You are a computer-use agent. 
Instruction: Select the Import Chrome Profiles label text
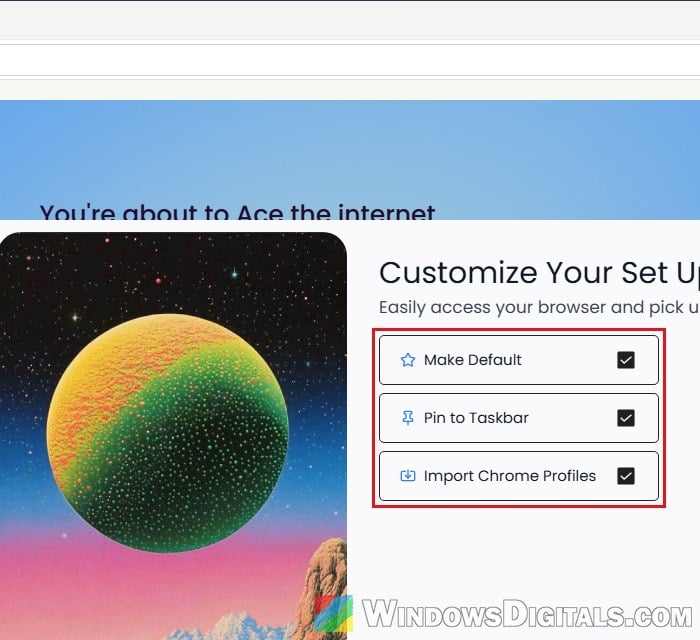(x=510, y=476)
